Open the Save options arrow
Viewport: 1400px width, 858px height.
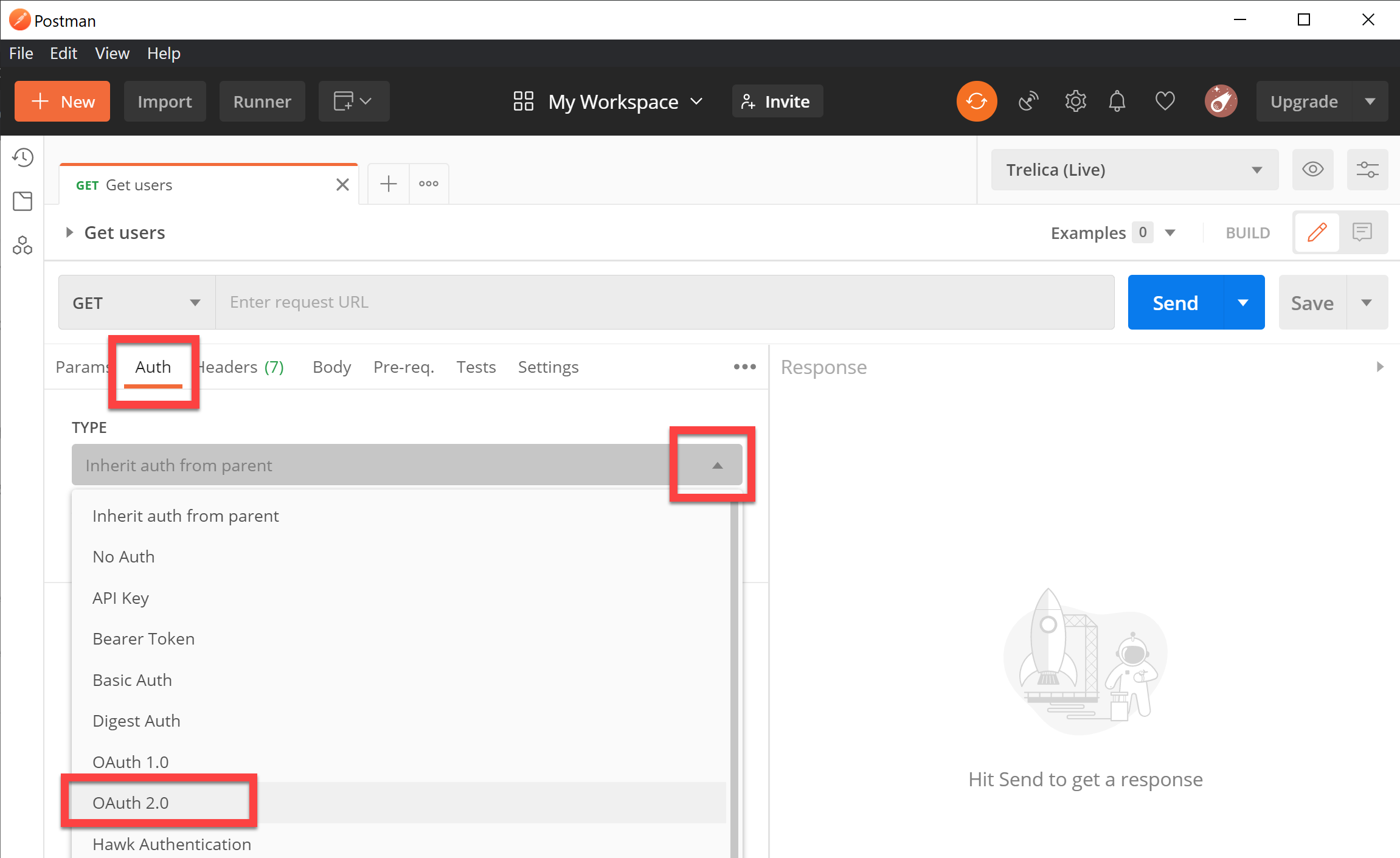(1367, 302)
